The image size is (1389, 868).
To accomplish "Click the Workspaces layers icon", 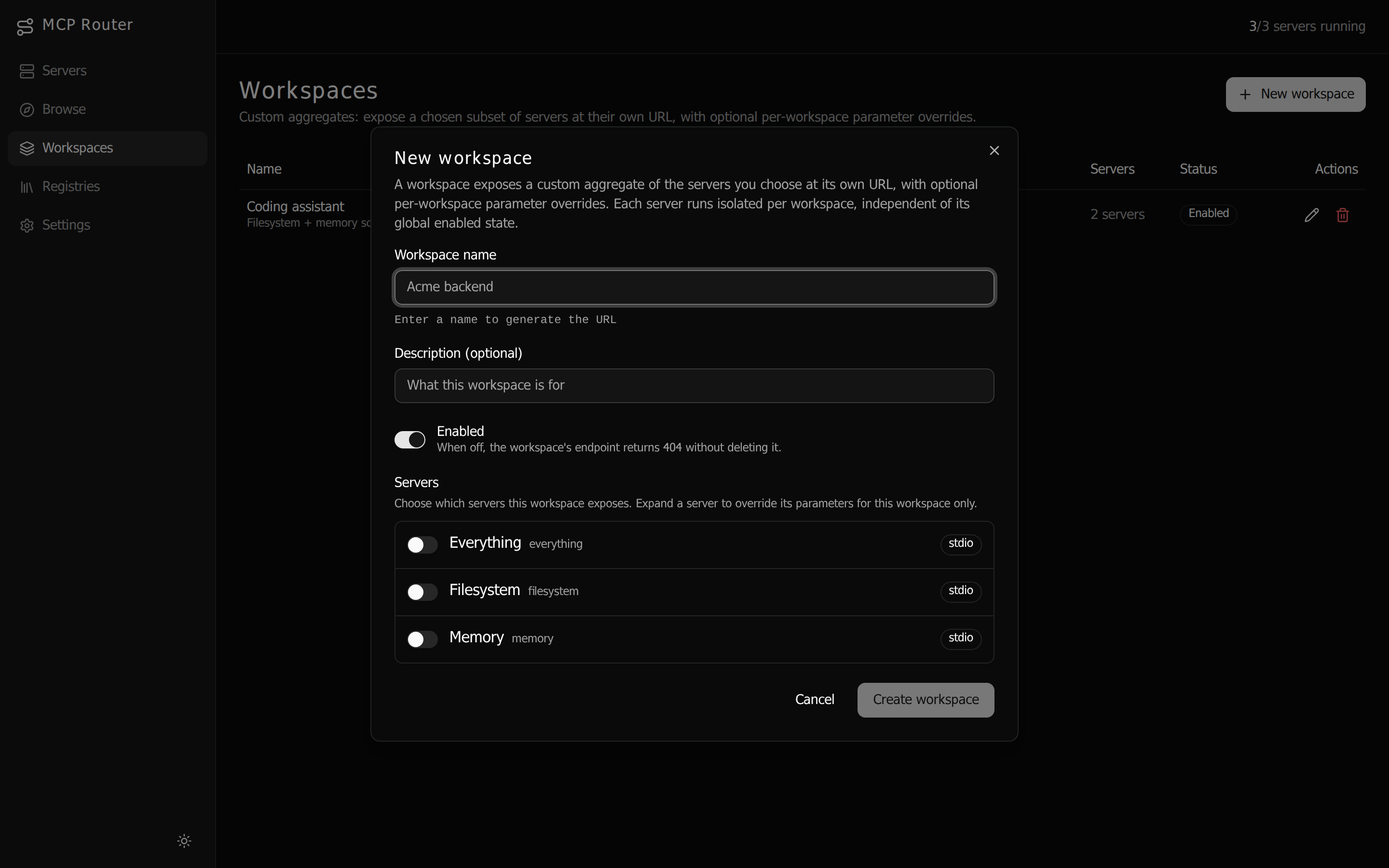I will (x=27, y=148).
